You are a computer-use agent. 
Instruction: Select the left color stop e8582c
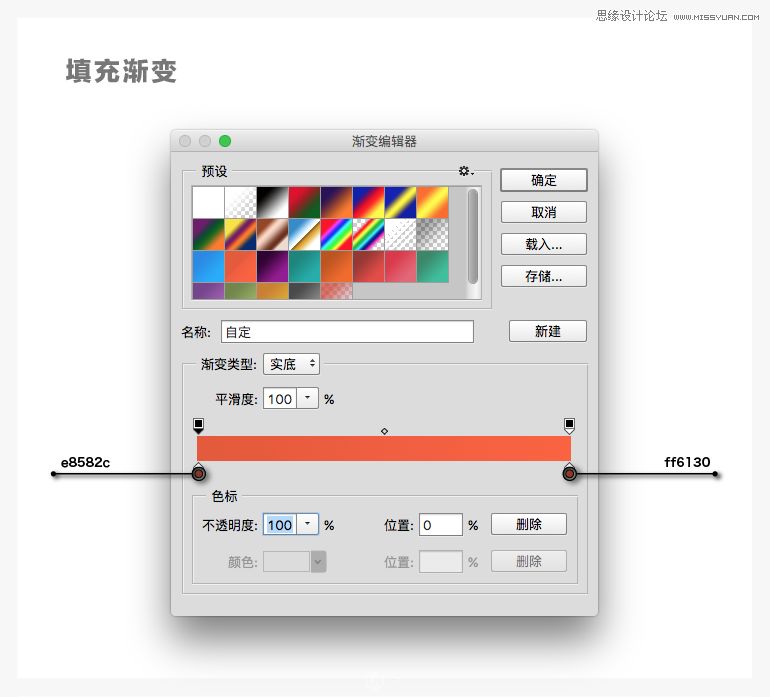(198, 472)
